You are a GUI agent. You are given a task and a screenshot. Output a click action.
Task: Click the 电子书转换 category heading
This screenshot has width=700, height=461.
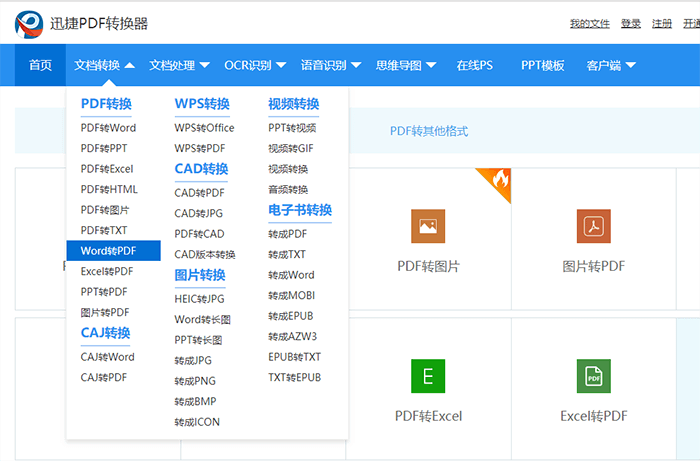[x=300, y=210]
